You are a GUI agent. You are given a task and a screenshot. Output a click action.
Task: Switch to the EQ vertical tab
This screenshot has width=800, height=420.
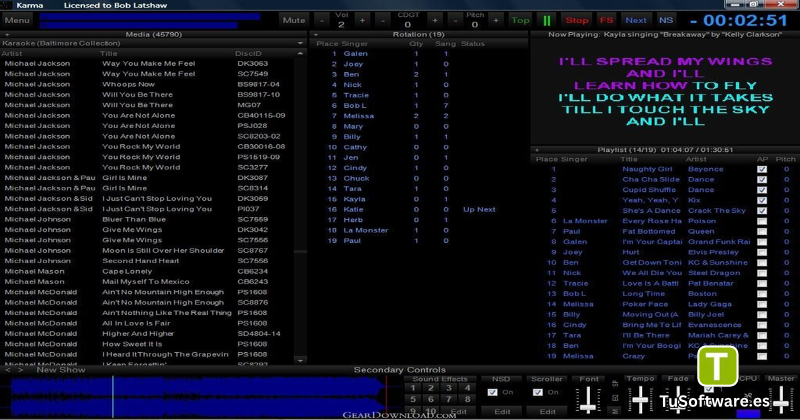[x=615, y=397]
